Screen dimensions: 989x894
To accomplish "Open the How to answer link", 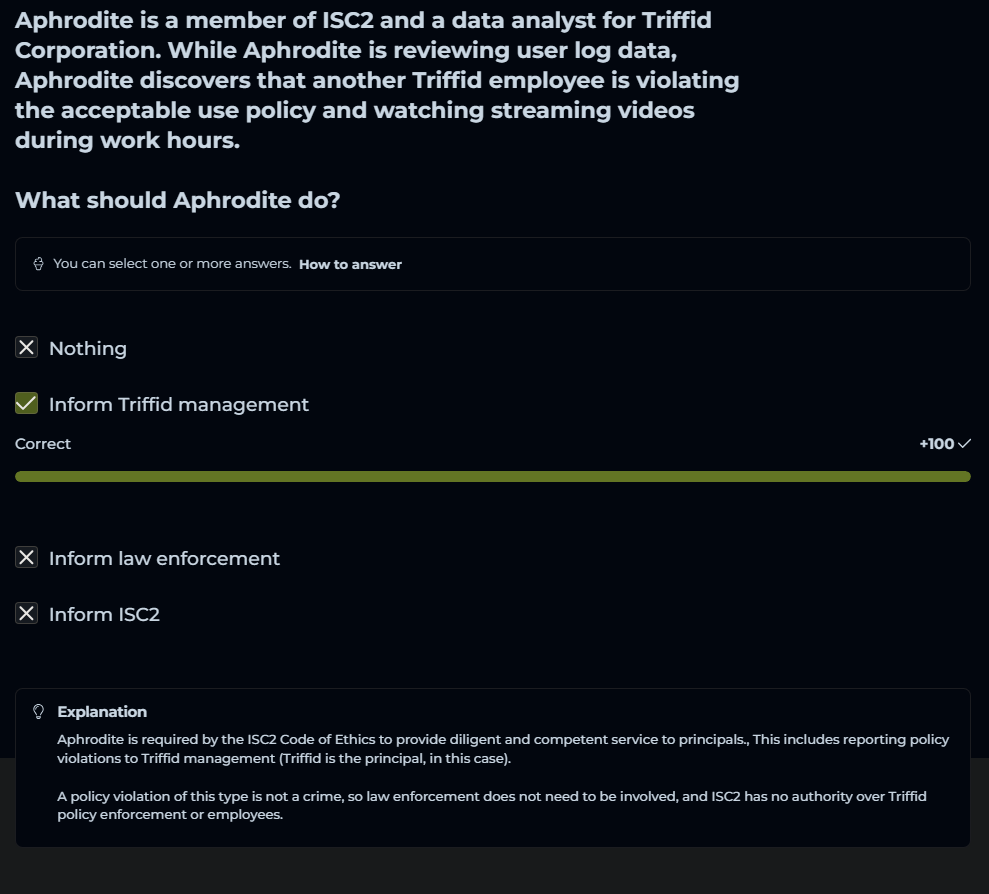I will [350, 265].
